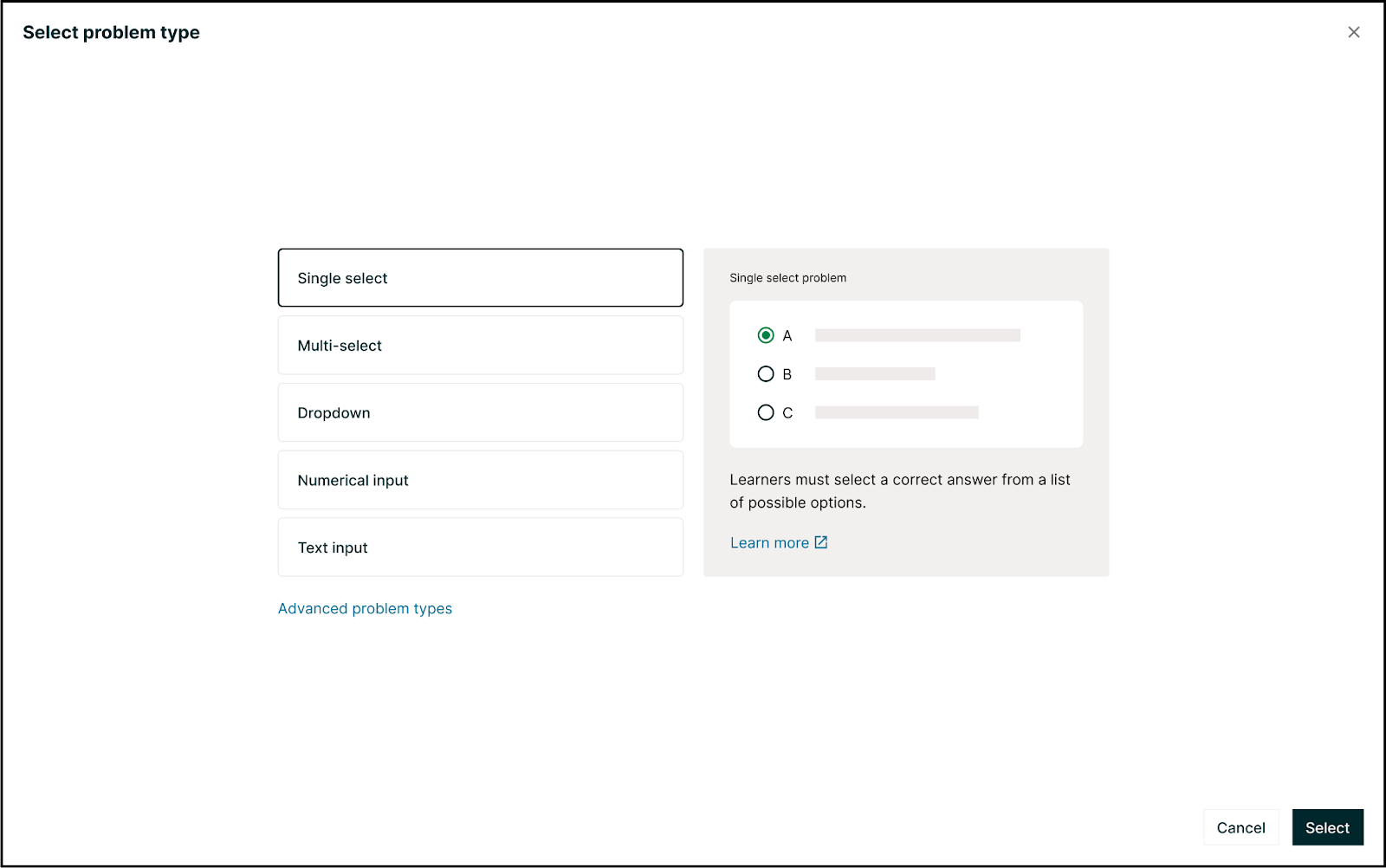Select the Dropdown problem type option
Screen dimensions: 1386x868
click(480, 413)
